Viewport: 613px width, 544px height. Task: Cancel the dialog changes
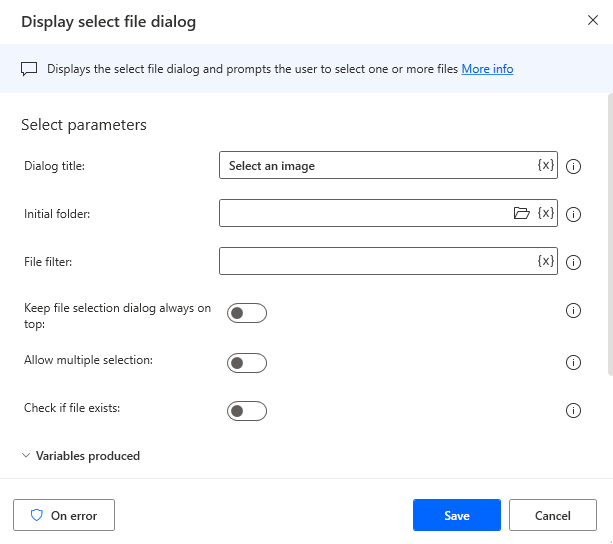tap(552, 515)
